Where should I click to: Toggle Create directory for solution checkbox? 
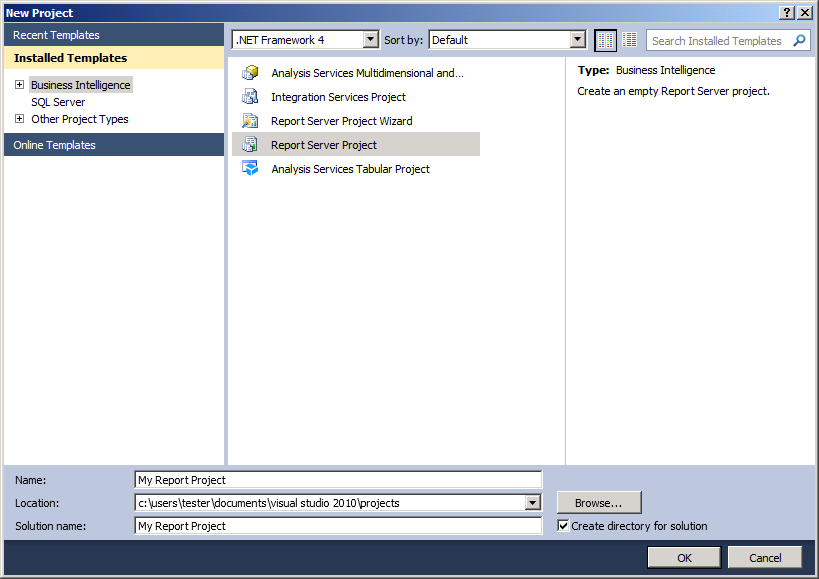(x=563, y=525)
